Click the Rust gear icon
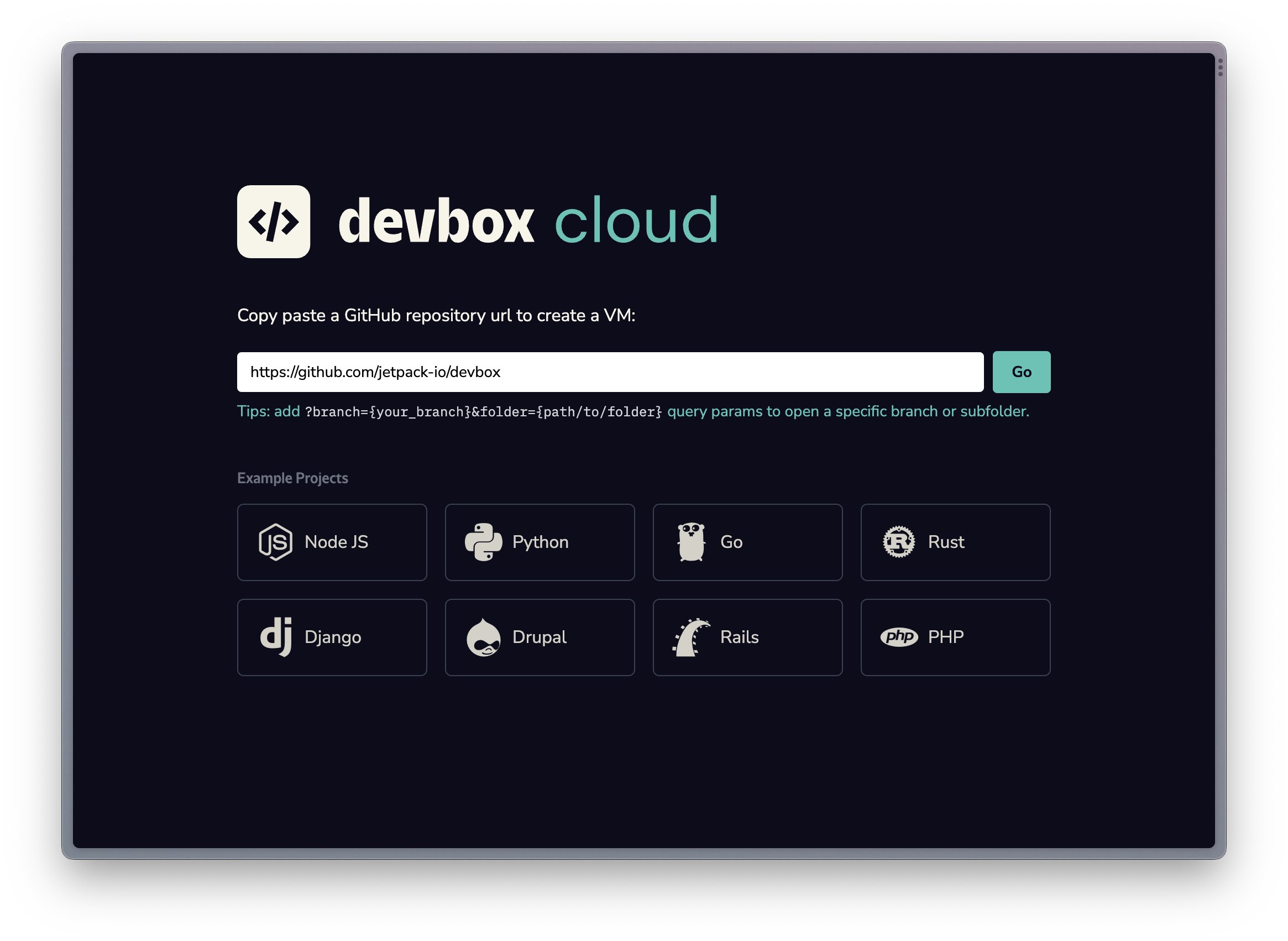This screenshot has height=941, width=1288. [x=898, y=542]
